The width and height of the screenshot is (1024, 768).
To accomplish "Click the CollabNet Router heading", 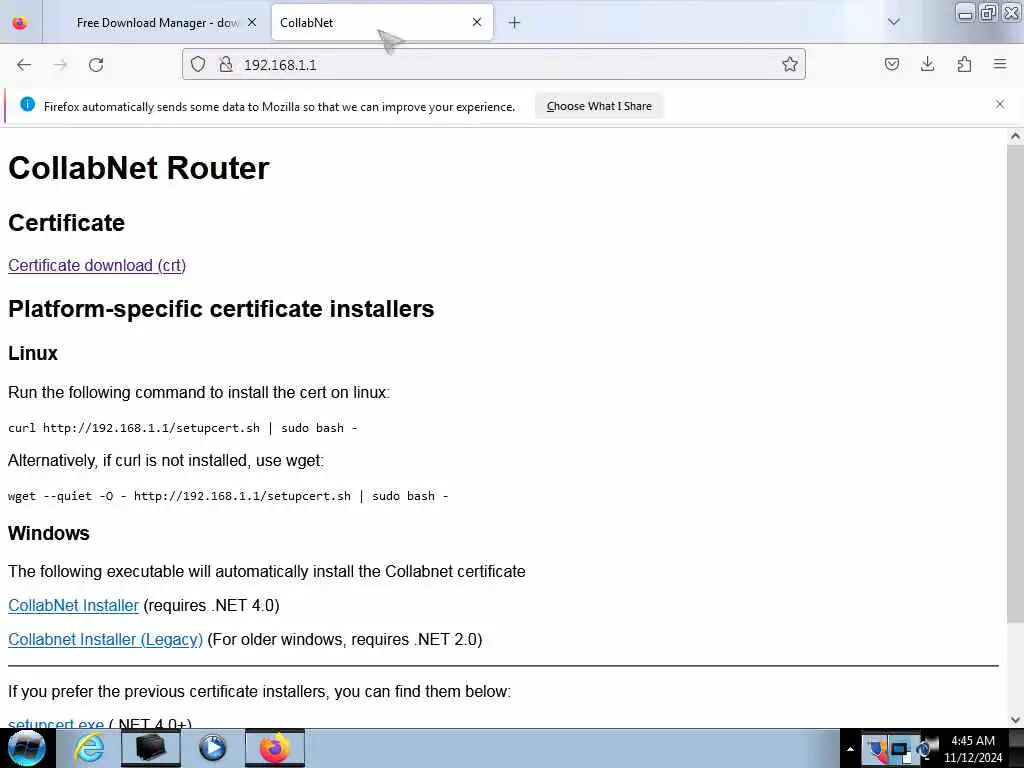I will tap(138, 168).
